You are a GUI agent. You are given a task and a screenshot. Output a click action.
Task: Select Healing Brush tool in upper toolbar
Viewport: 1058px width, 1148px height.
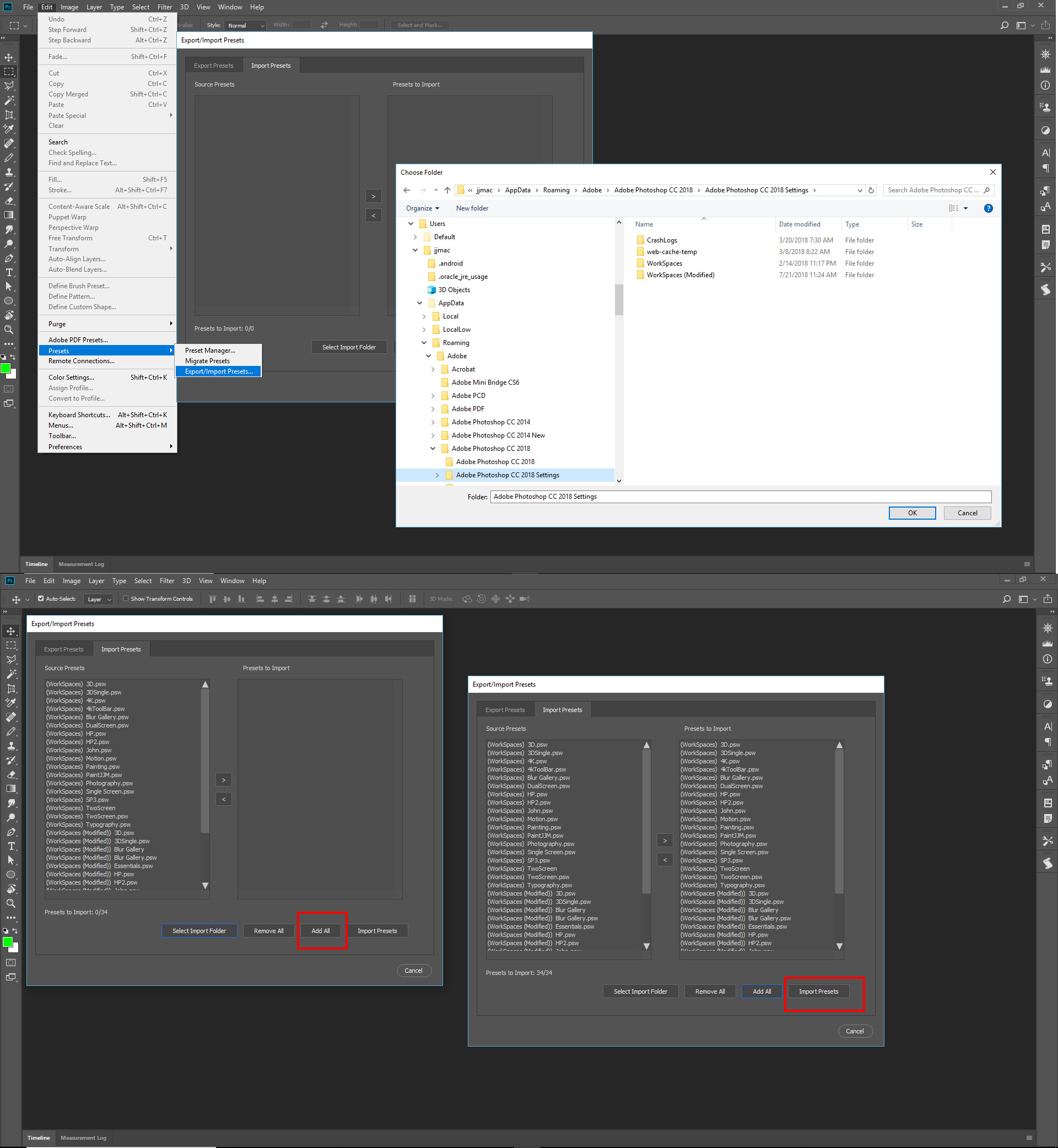(9, 143)
